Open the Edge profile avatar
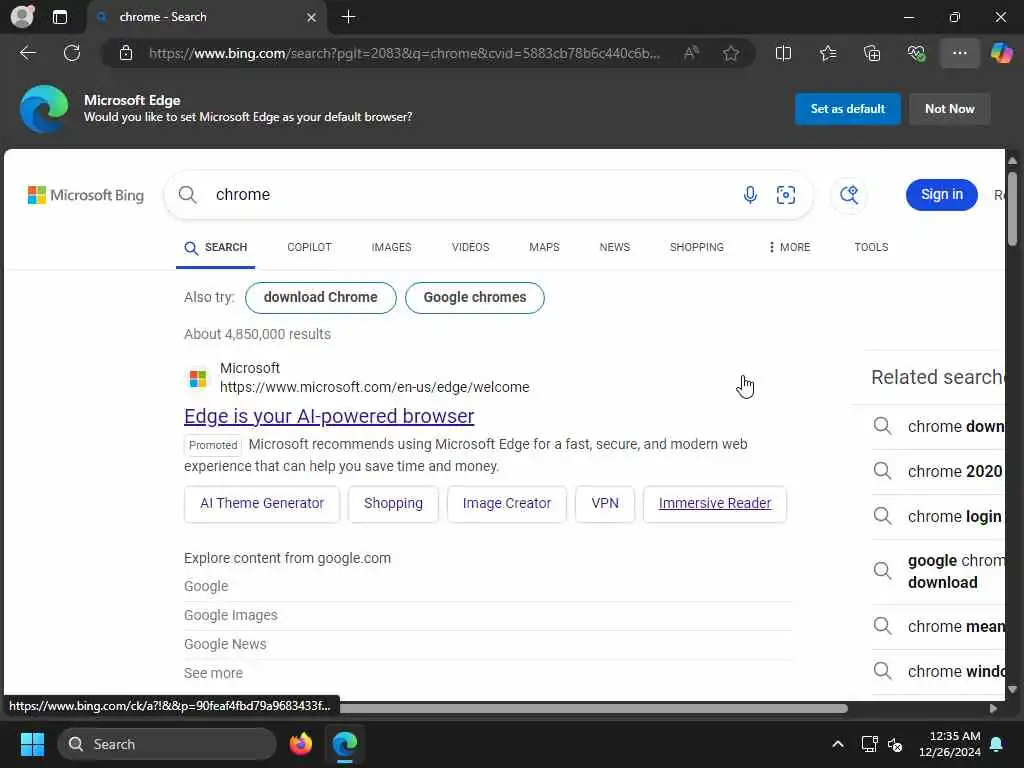This screenshot has height=768, width=1024. (x=22, y=16)
